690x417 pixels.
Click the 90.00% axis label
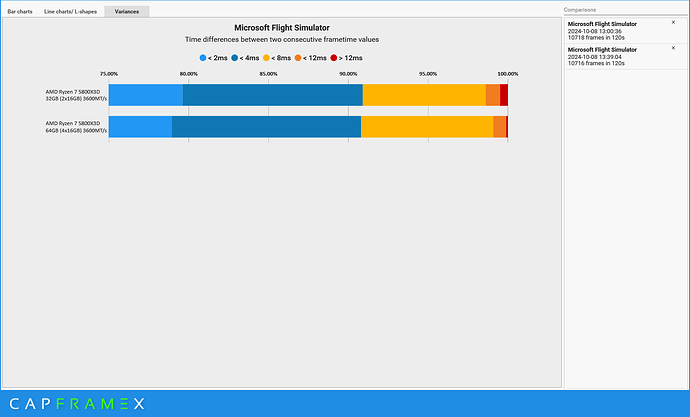(x=348, y=74)
